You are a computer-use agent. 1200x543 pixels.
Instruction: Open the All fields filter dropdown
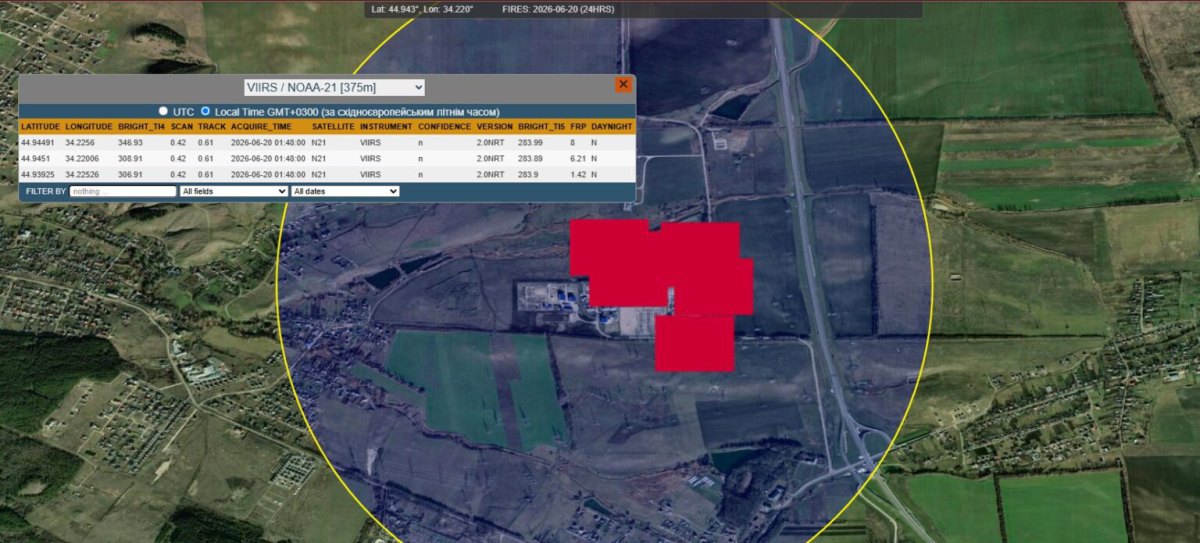(x=233, y=190)
